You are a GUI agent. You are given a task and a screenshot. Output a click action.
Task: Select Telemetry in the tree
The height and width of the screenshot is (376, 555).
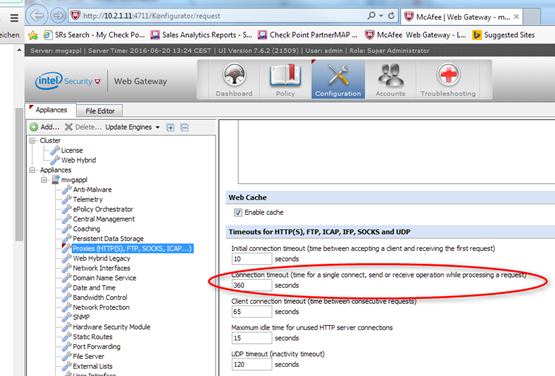pyautogui.click(x=88, y=199)
